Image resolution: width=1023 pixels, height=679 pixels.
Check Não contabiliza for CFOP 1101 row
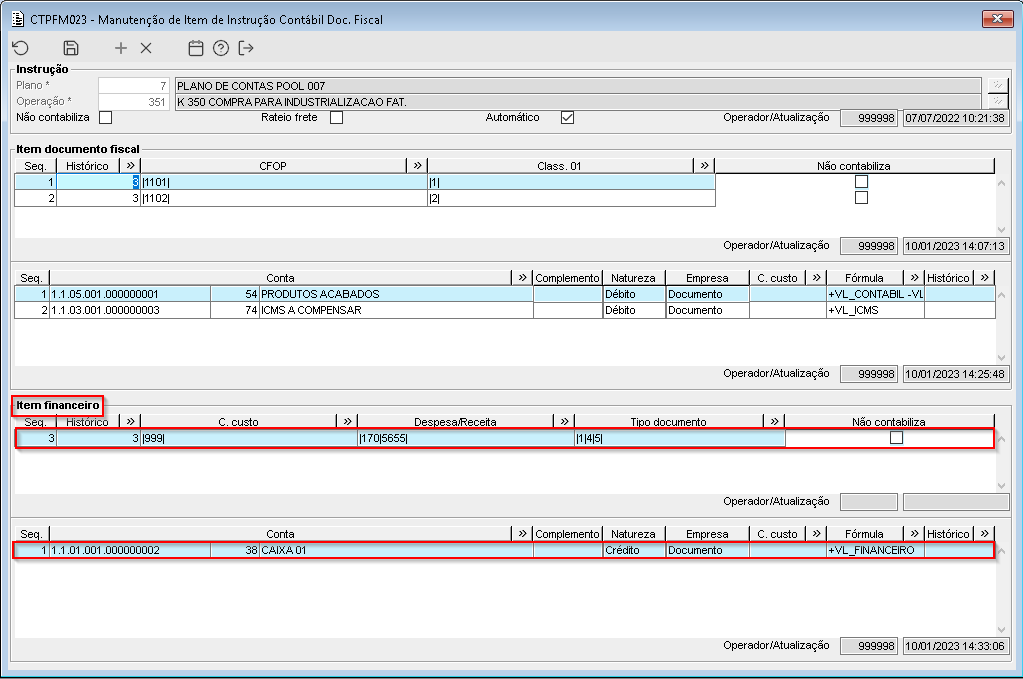click(861, 181)
